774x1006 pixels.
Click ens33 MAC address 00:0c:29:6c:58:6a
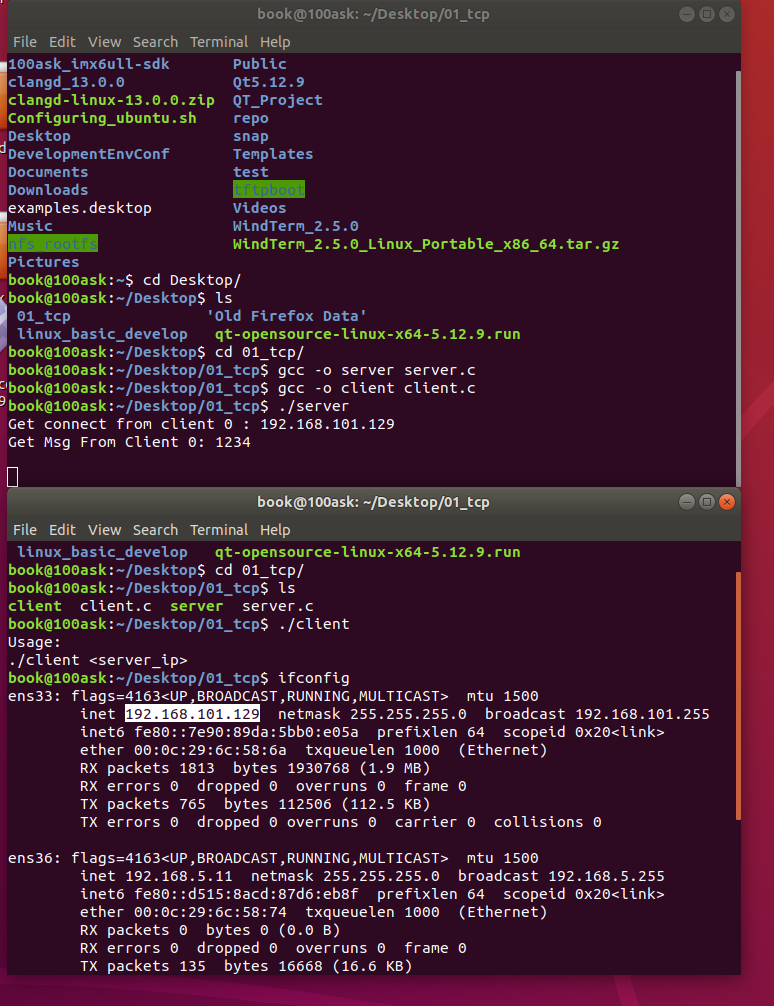[x=211, y=750]
